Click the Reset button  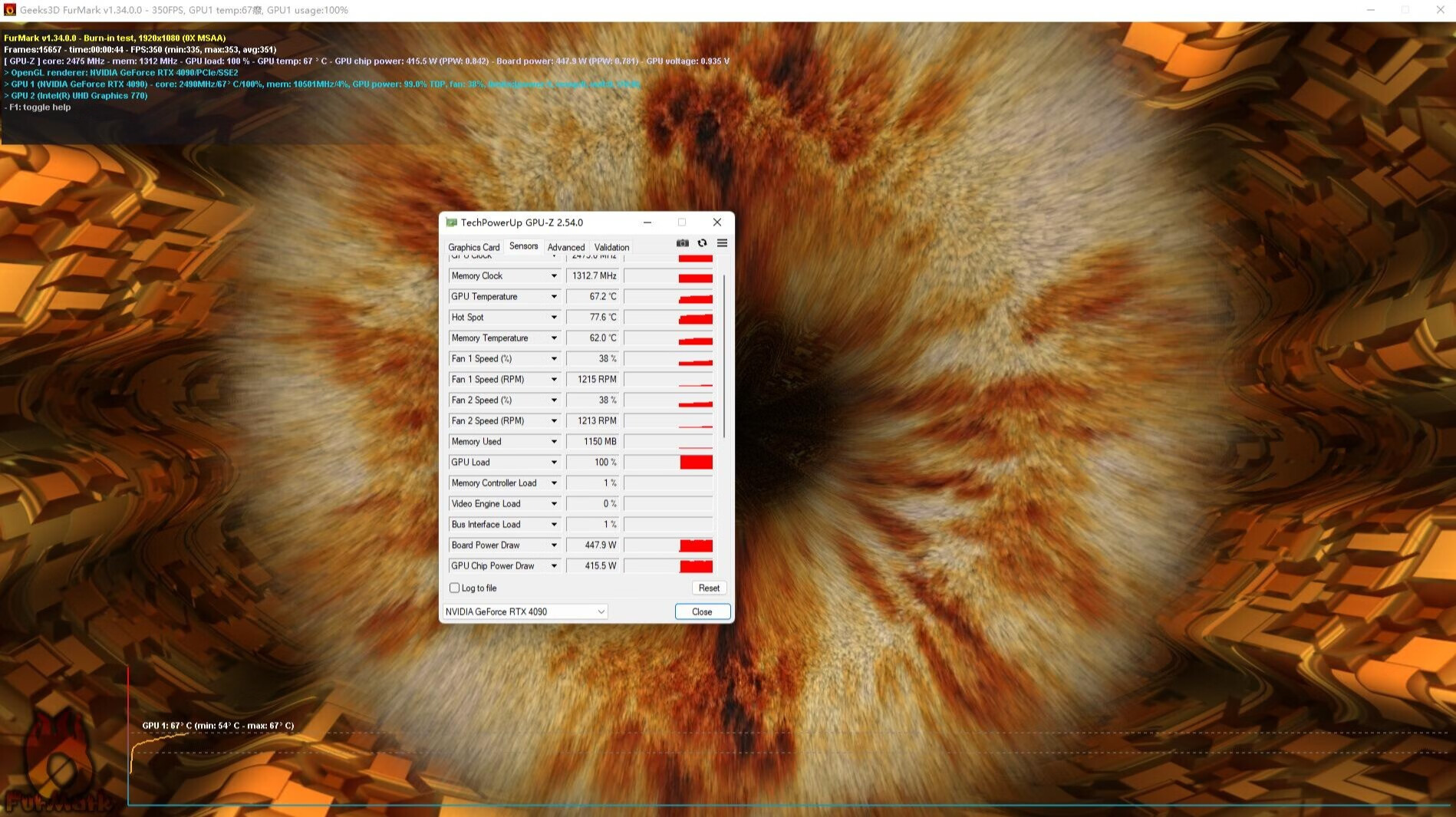(709, 588)
